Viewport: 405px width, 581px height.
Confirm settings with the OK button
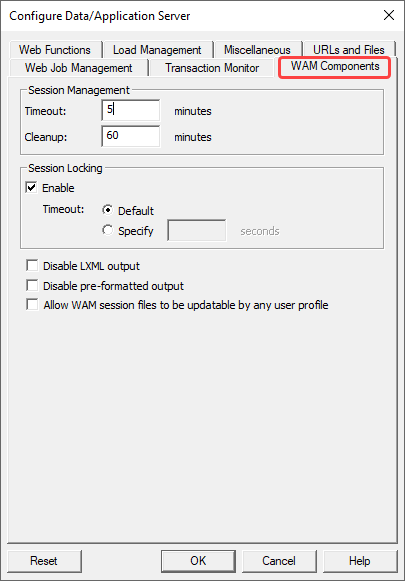click(198, 561)
